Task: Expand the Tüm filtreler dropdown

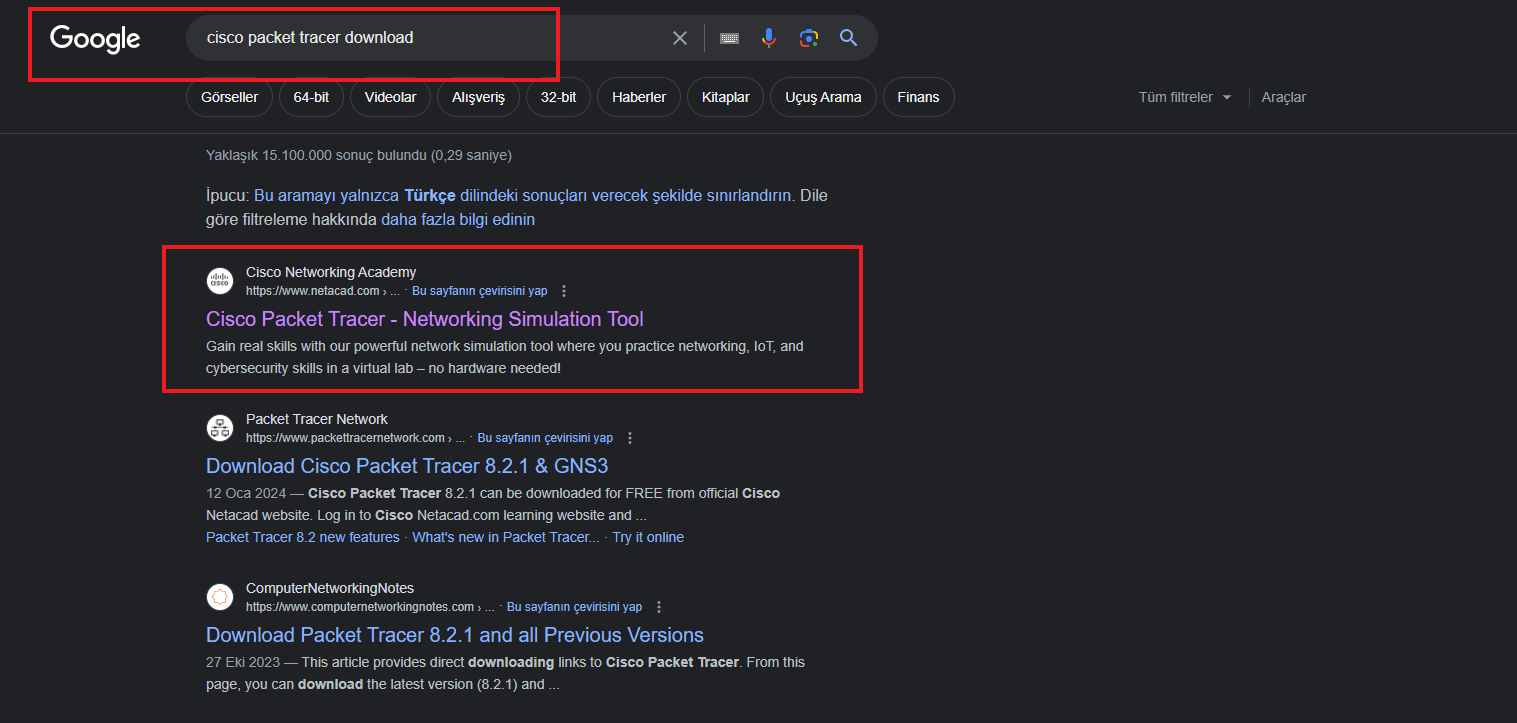Action: 1185,97
